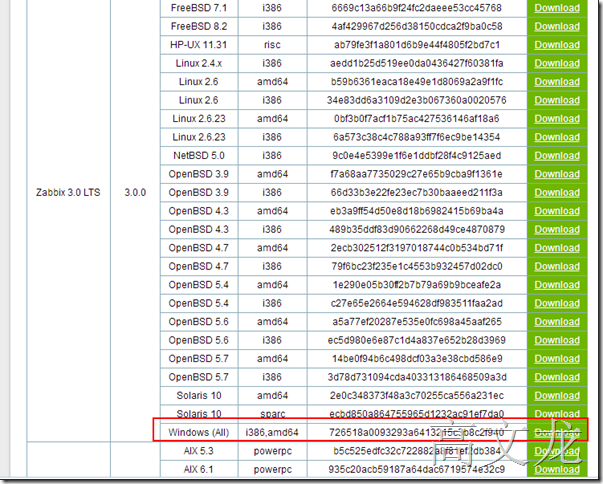Select hash 489b35ddf83d90662268d49ce4870879
Viewport: 603px width, 484px height.
417,230
